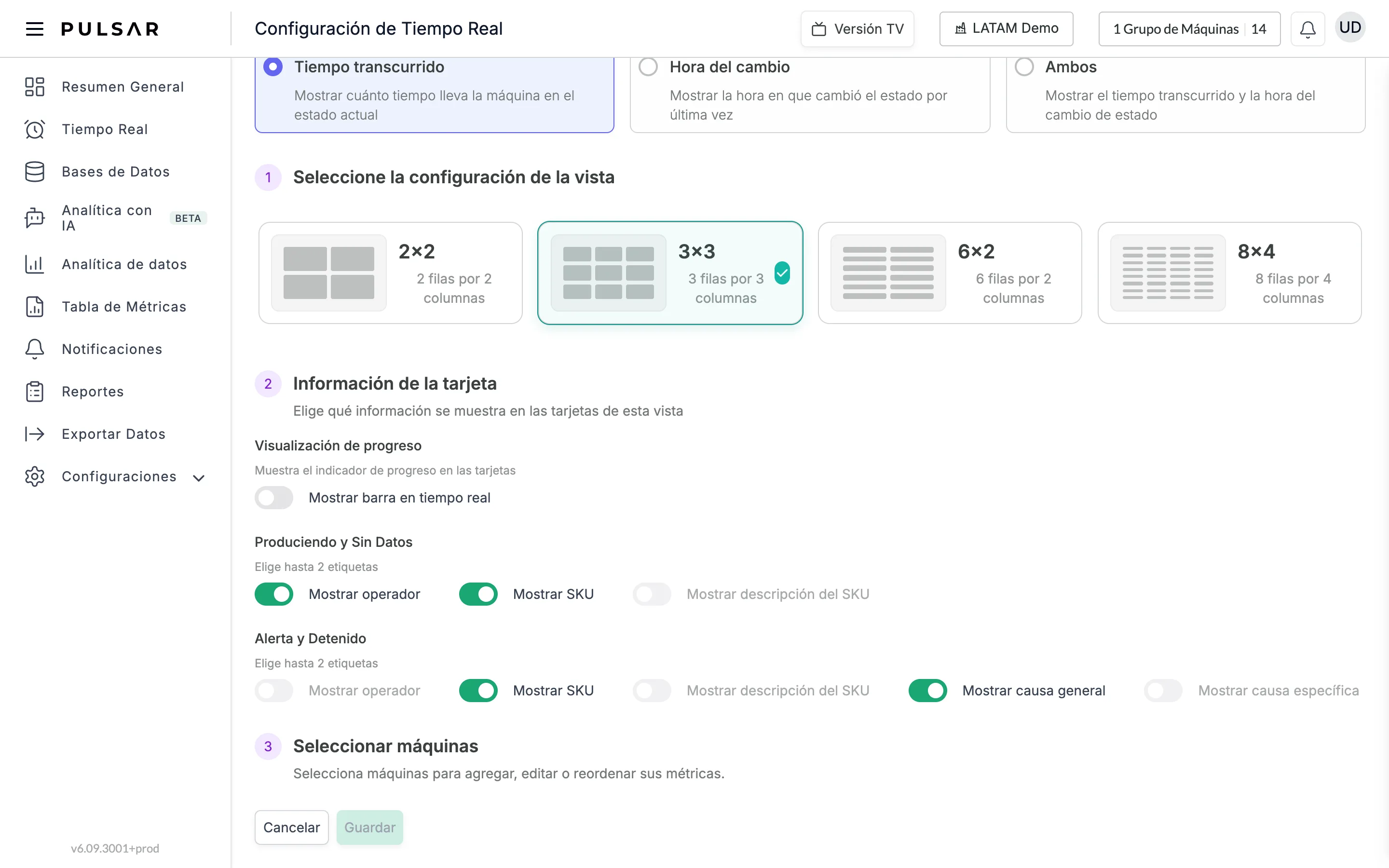Viewport: 1389px width, 868px height.
Task: Open the UD user avatar
Action: click(x=1350, y=27)
